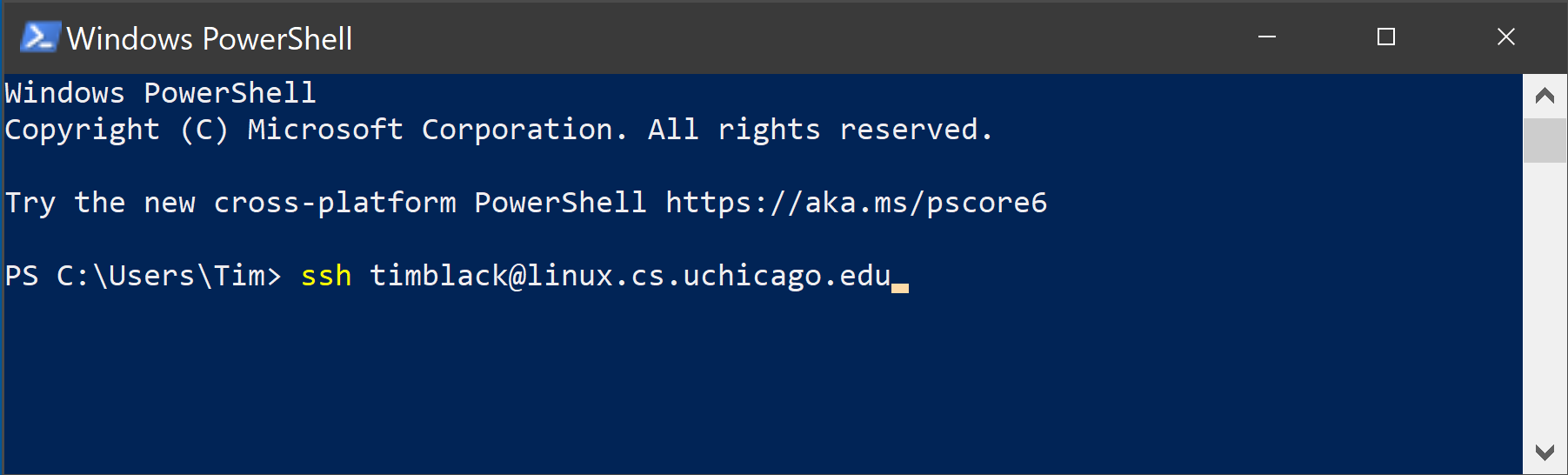Image resolution: width=1568 pixels, height=475 pixels.
Task: Click the scroll down arrow
Action: point(1545,452)
